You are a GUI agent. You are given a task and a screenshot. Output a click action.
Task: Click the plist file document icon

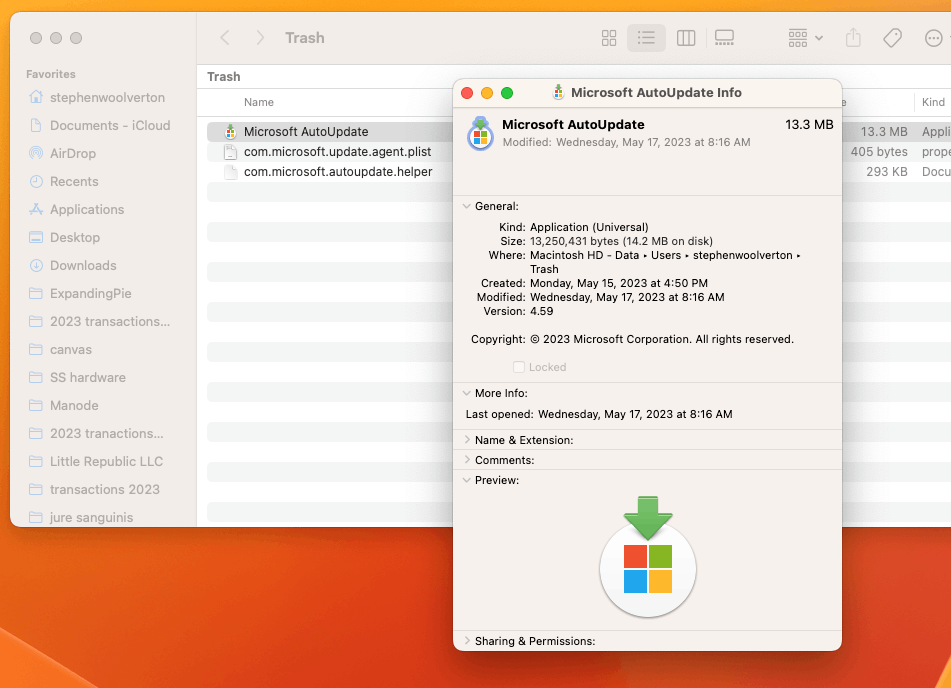230,152
